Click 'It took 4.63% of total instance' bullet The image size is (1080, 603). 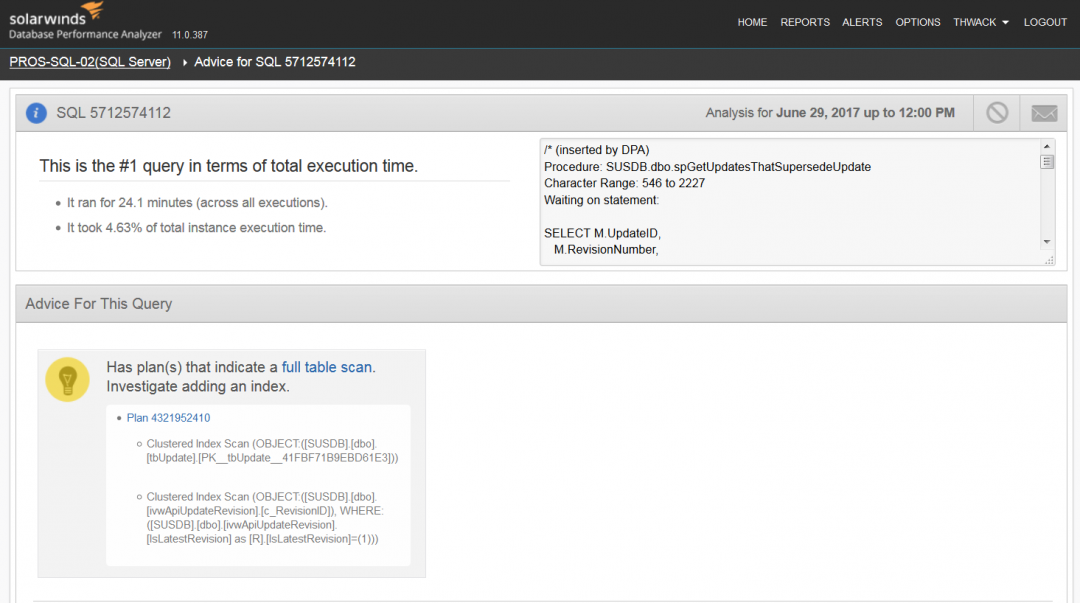click(196, 227)
